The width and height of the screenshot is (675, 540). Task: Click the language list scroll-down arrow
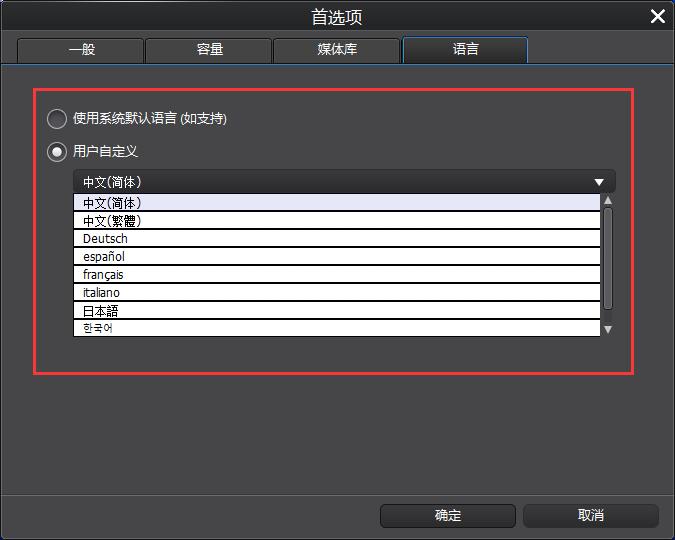[x=608, y=329]
